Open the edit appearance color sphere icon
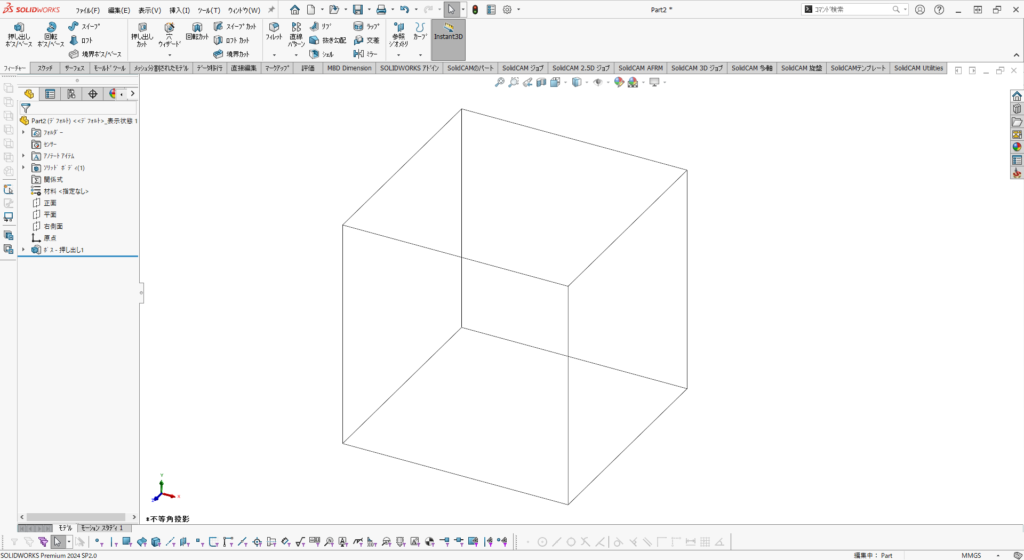This screenshot has height=560, width=1024. pos(620,82)
